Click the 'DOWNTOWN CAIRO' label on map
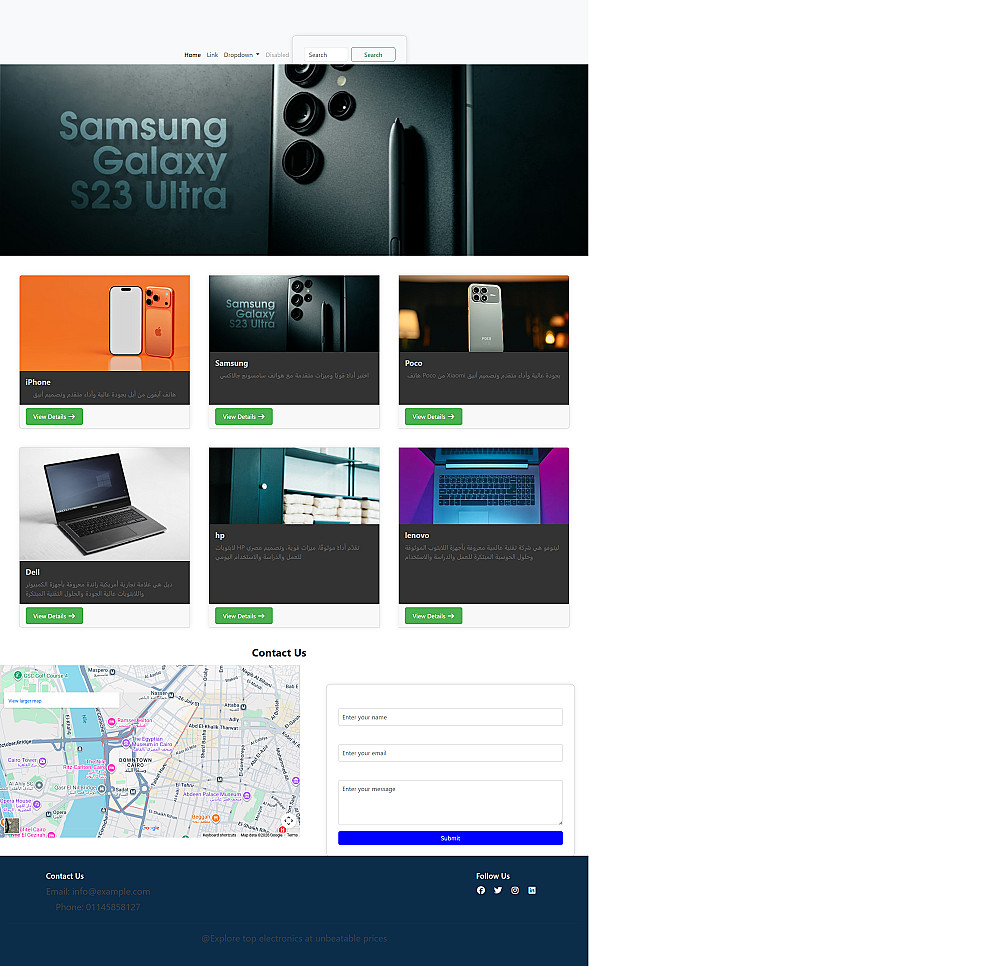 coord(135,762)
